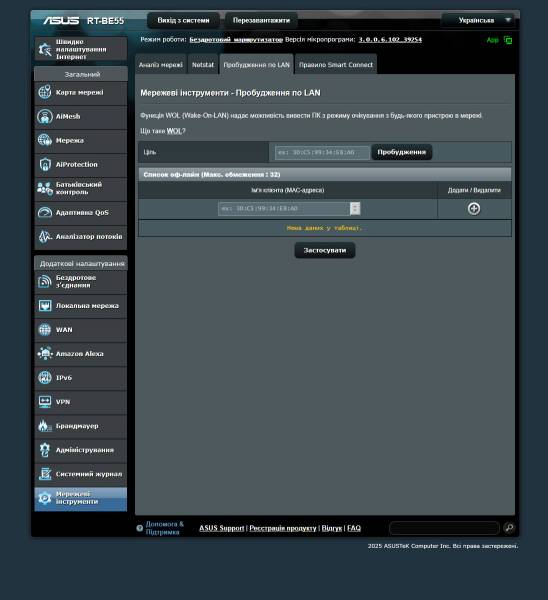Viewport: 548px width, 600px height.
Task: Add client with the plus circle icon
Action: [474, 209]
